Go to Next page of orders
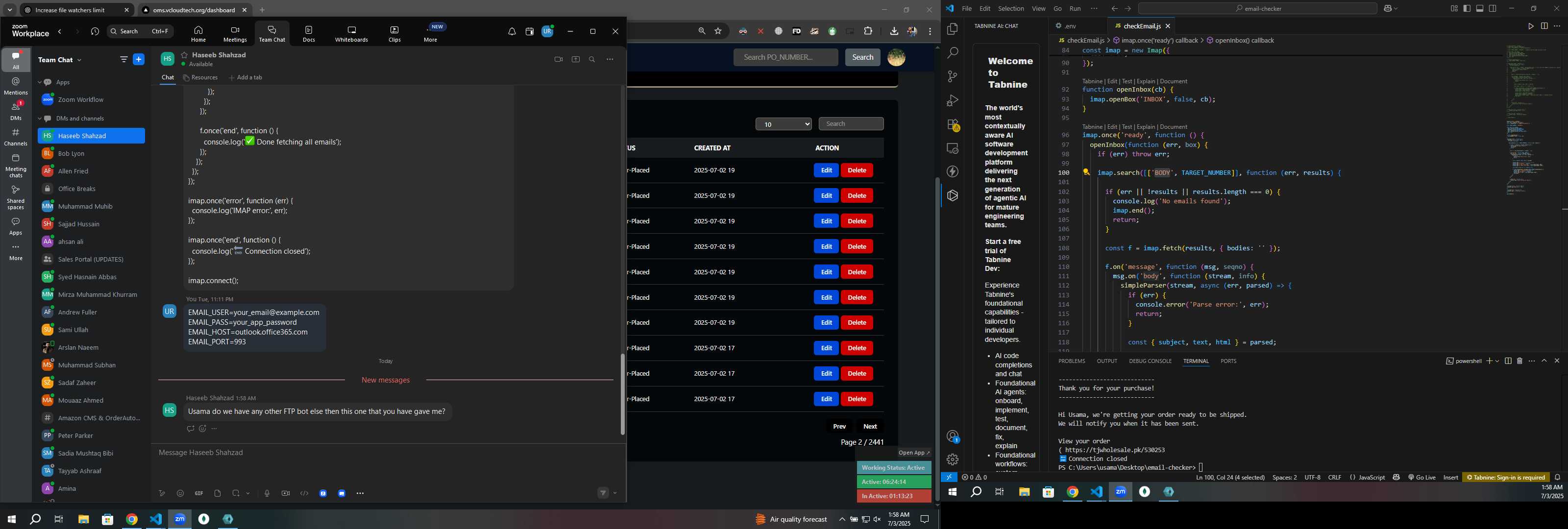This screenshot has width=1568, height=529. 870,427
